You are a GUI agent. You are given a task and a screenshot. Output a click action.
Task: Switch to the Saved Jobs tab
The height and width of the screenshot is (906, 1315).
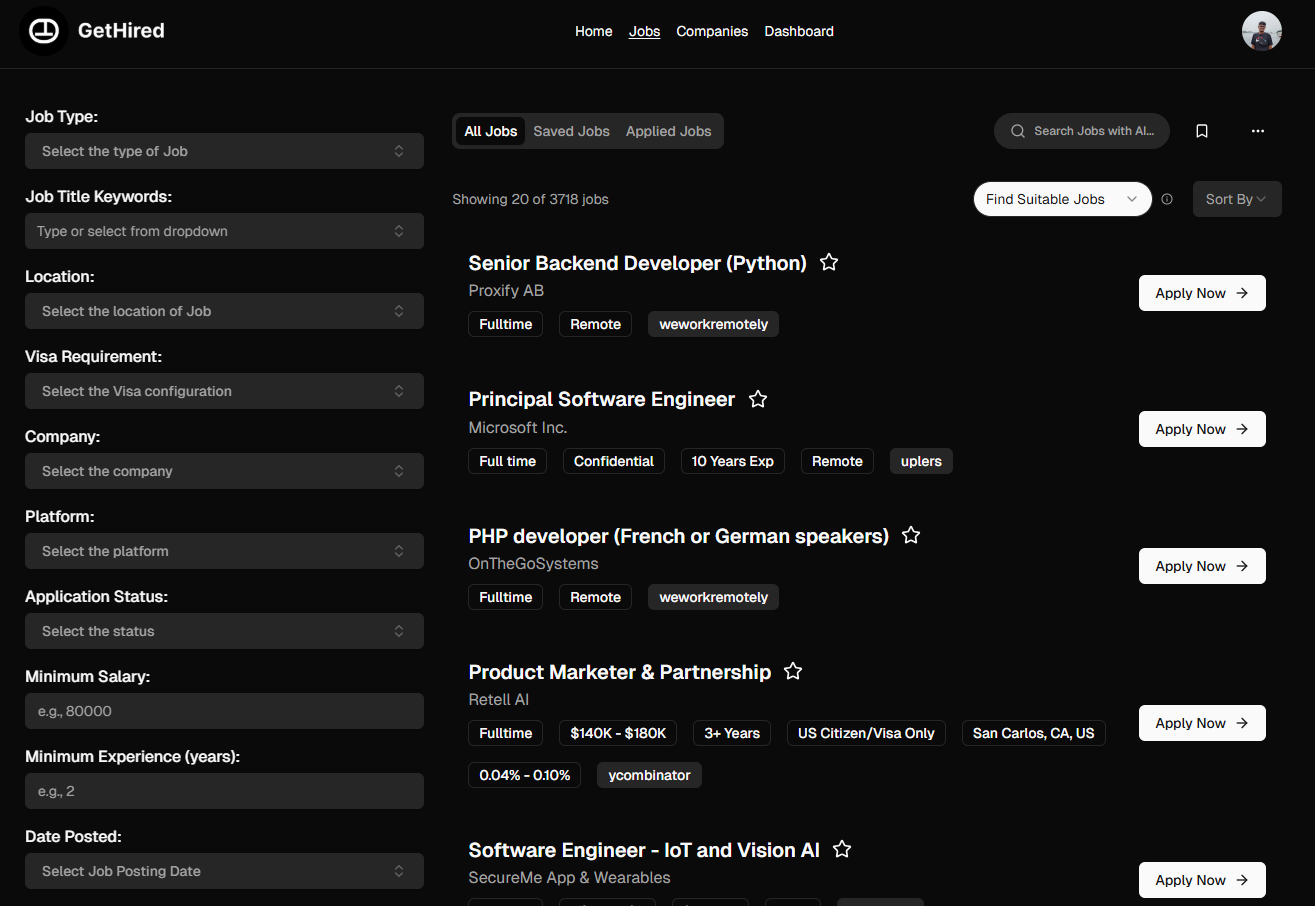click(571, 131)
